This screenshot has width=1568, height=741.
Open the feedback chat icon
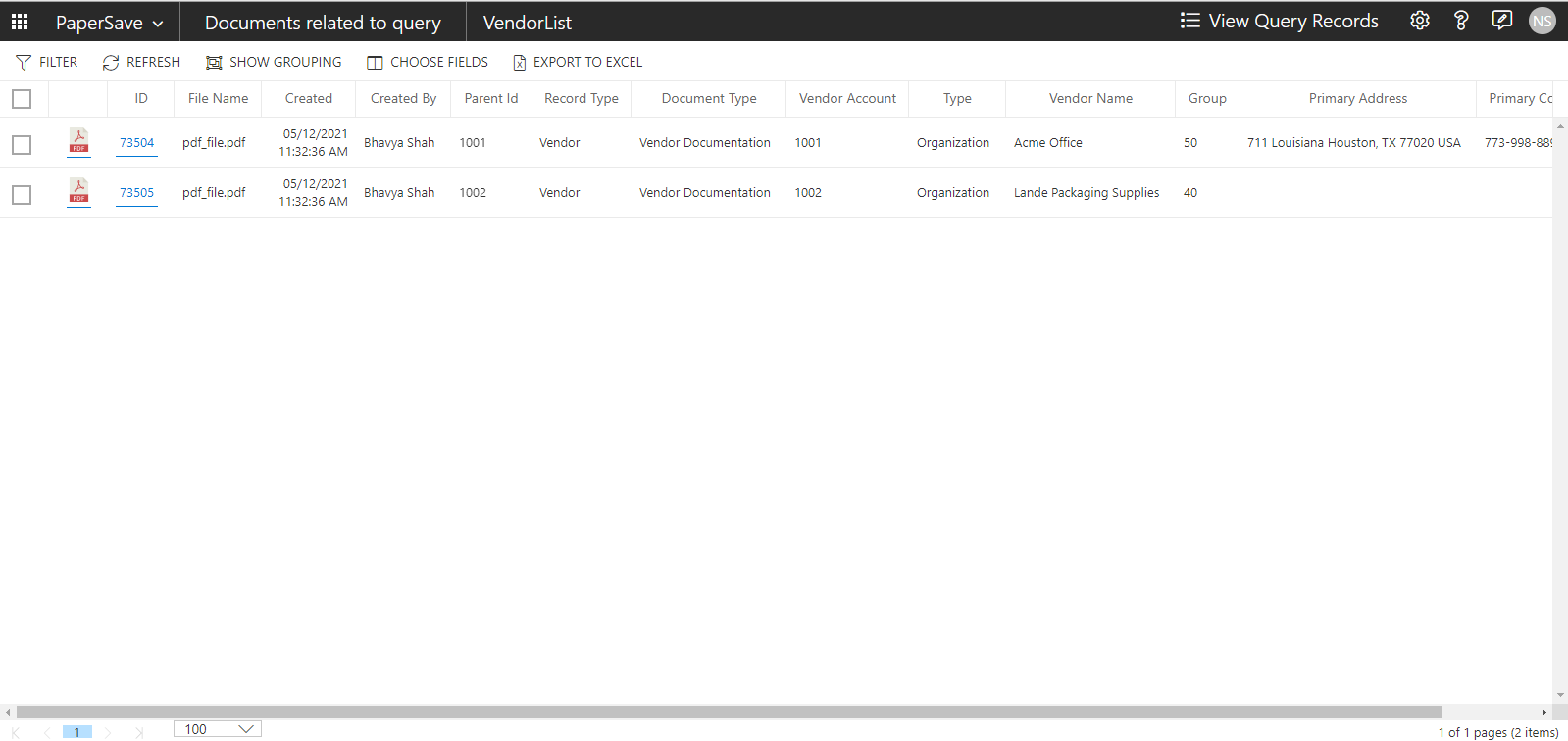click(1501, 21)
